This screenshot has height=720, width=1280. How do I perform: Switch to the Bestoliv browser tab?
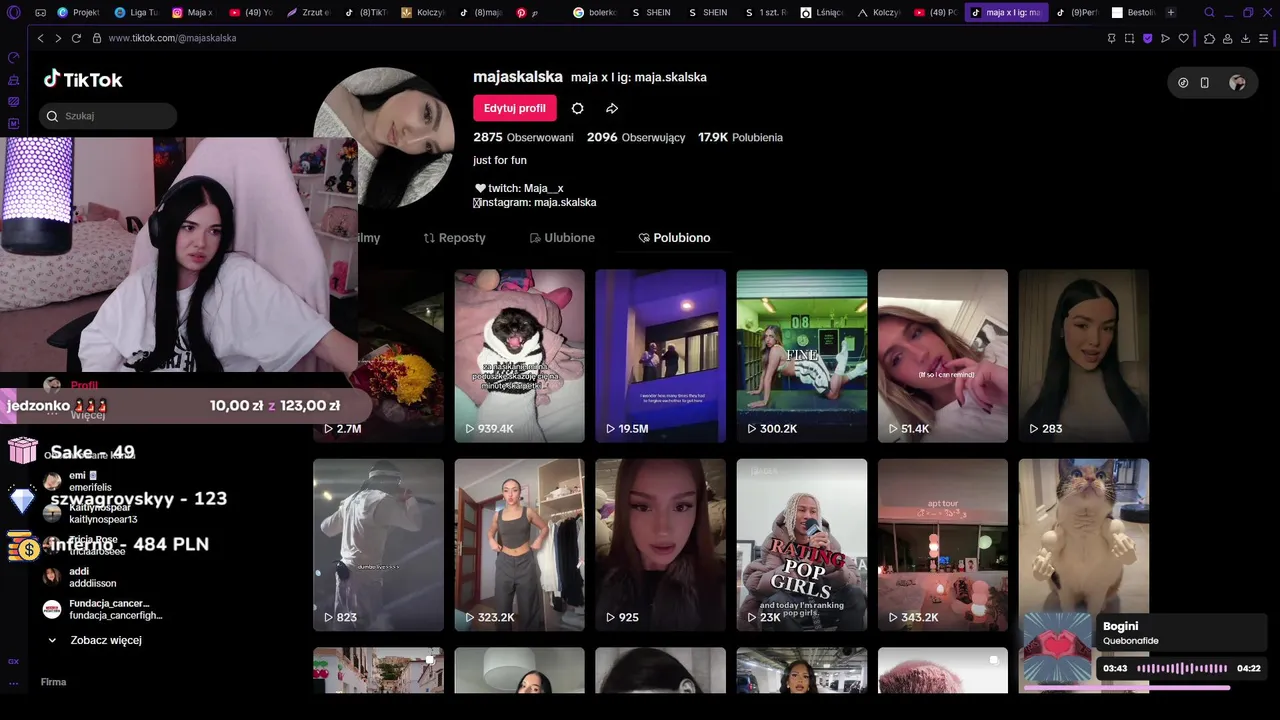click(1135, 13)
